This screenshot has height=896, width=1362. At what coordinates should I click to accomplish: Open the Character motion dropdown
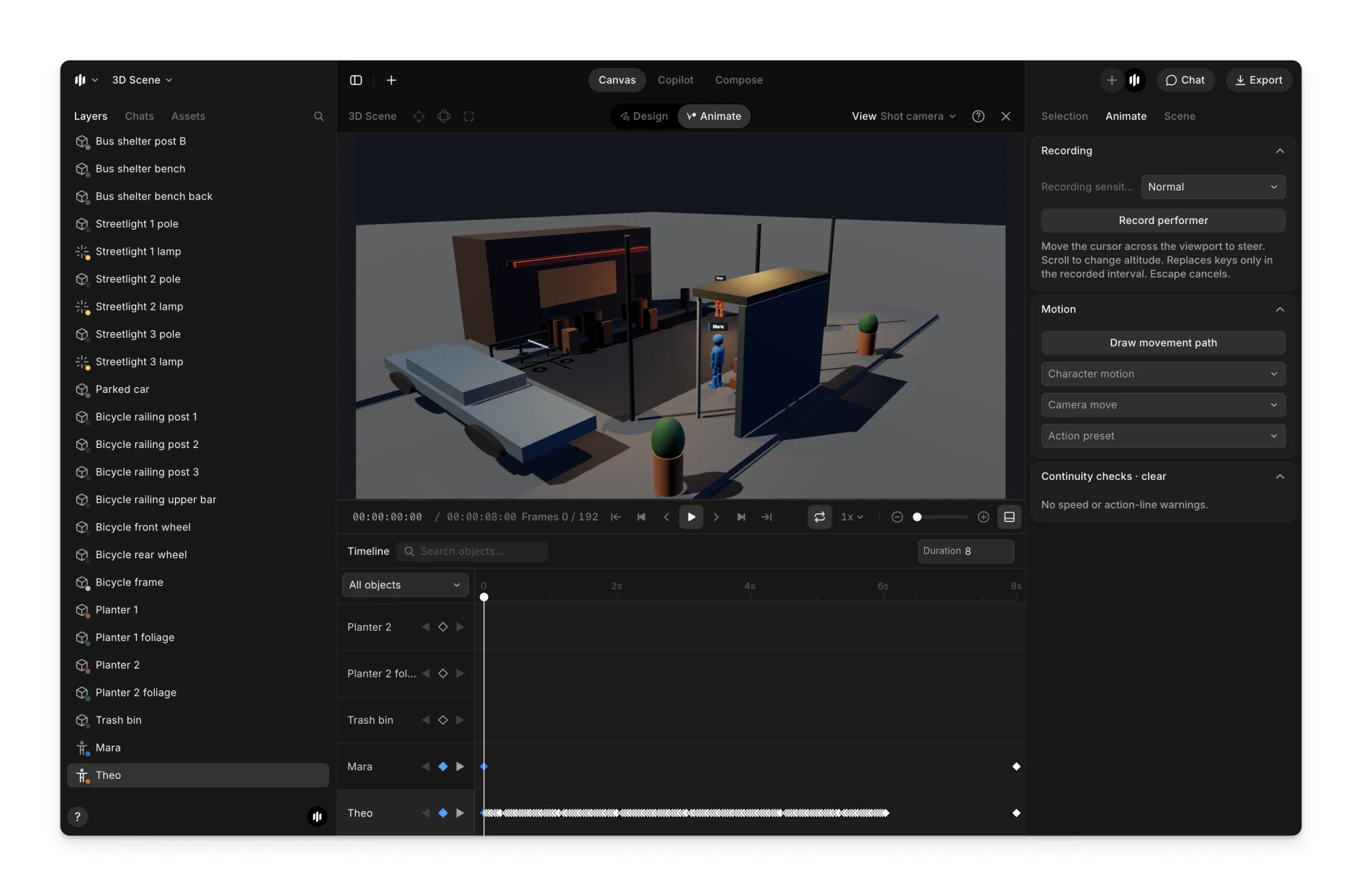click(x=1163, y=374)
